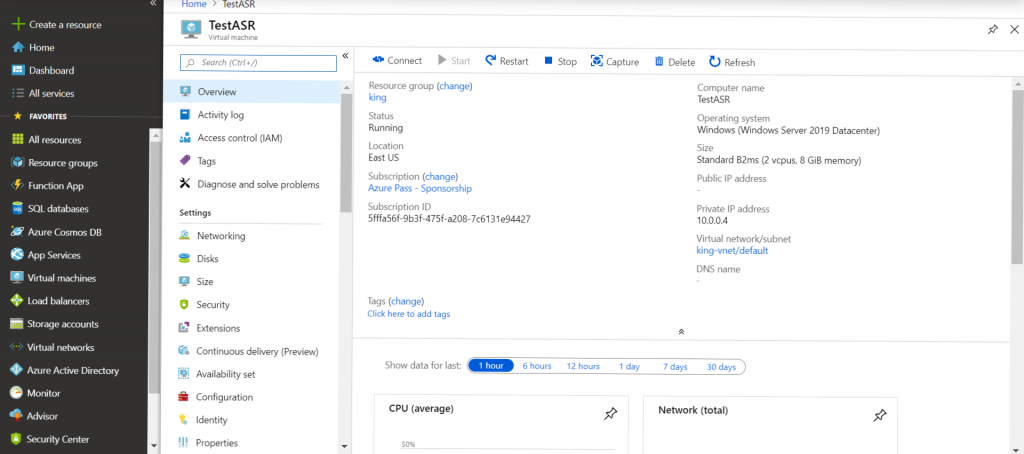Open Virtual networks icon

tap(17, 348)
